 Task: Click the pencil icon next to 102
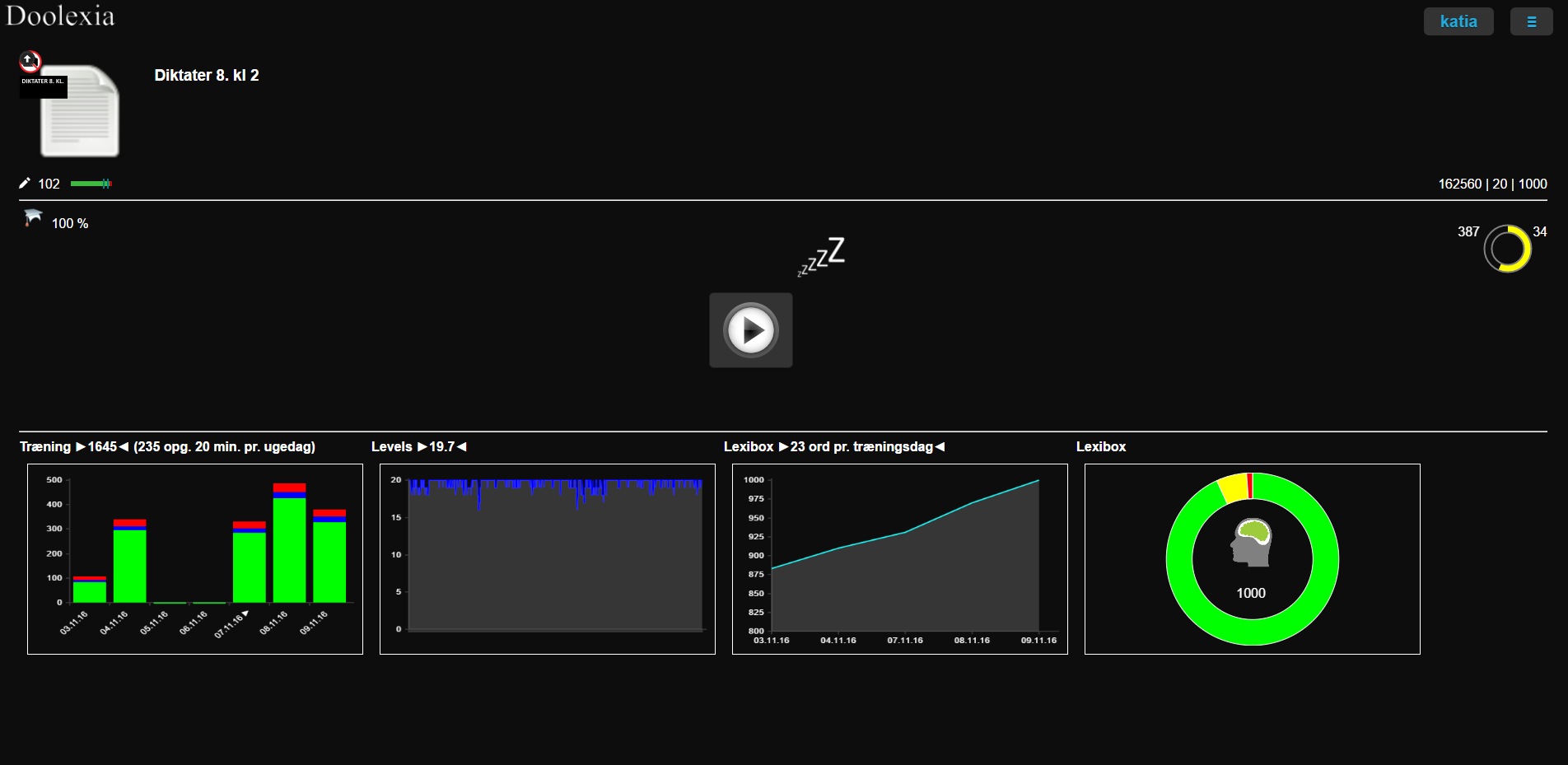[25, 183]
